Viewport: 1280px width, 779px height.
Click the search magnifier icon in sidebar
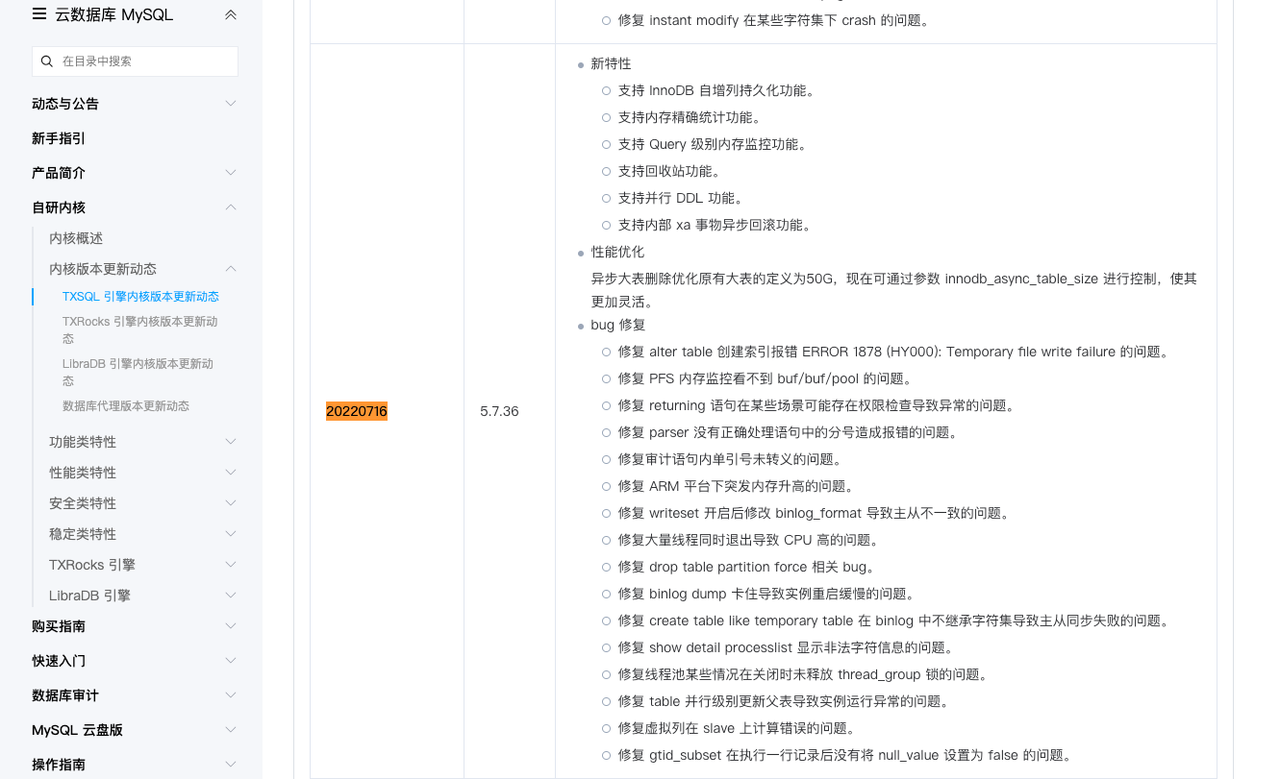coord(47,61)
